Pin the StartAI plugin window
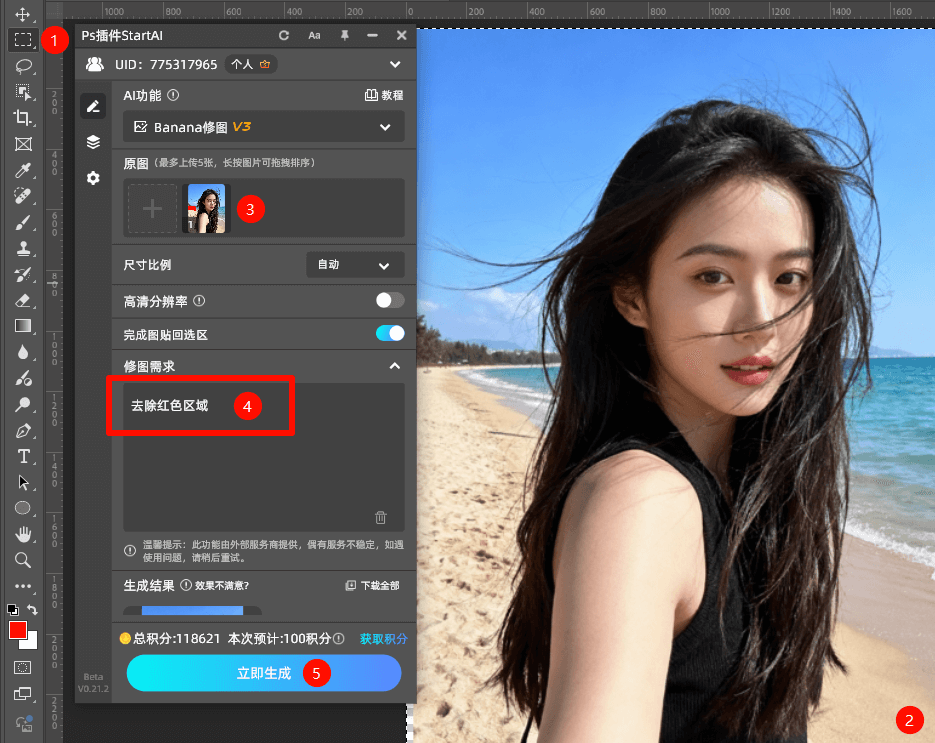 pos(344,35)
